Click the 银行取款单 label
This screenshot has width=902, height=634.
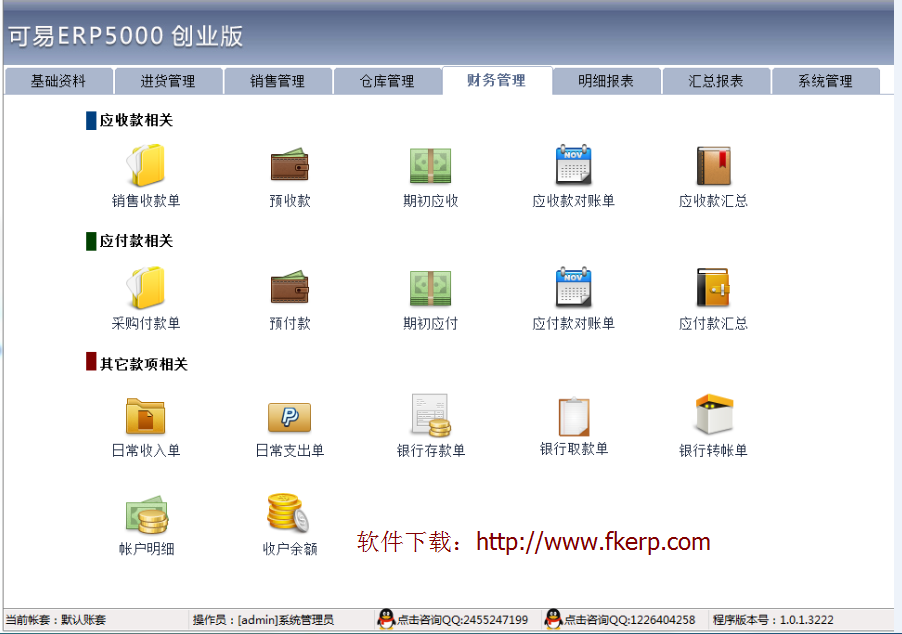[574, 449]
